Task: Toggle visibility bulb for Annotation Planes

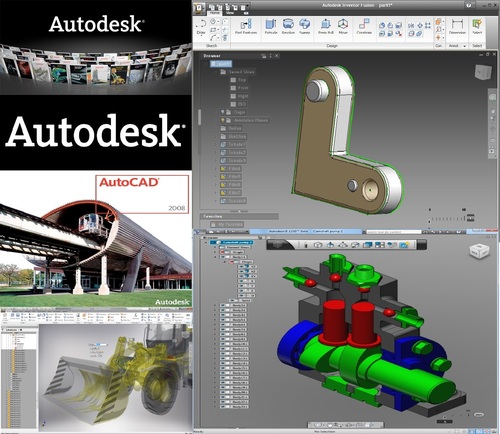Action: click(223, 120)
